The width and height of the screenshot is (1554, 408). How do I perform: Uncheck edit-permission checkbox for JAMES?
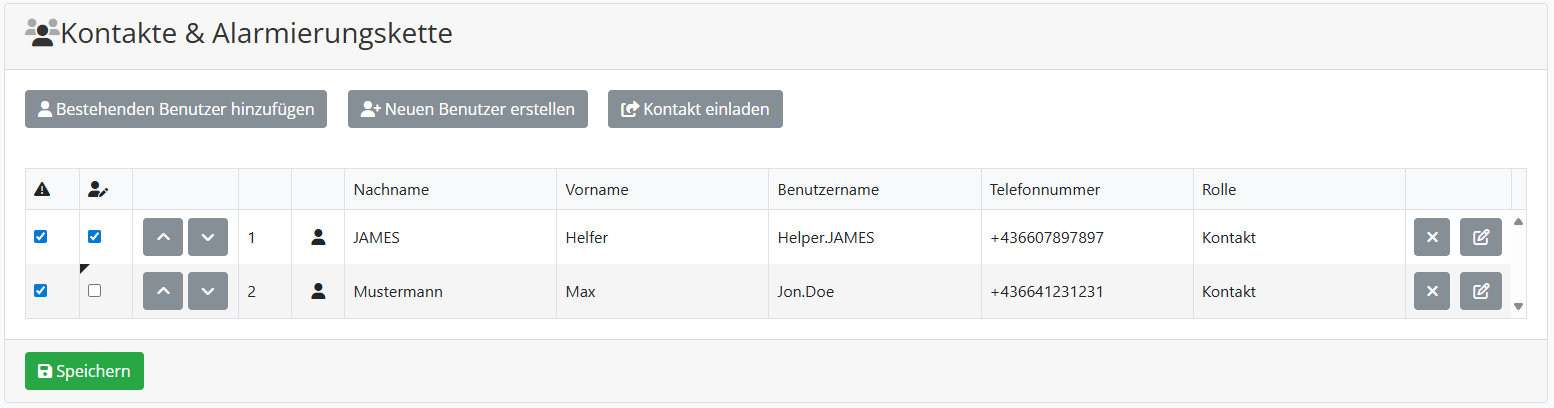point(95,237)
